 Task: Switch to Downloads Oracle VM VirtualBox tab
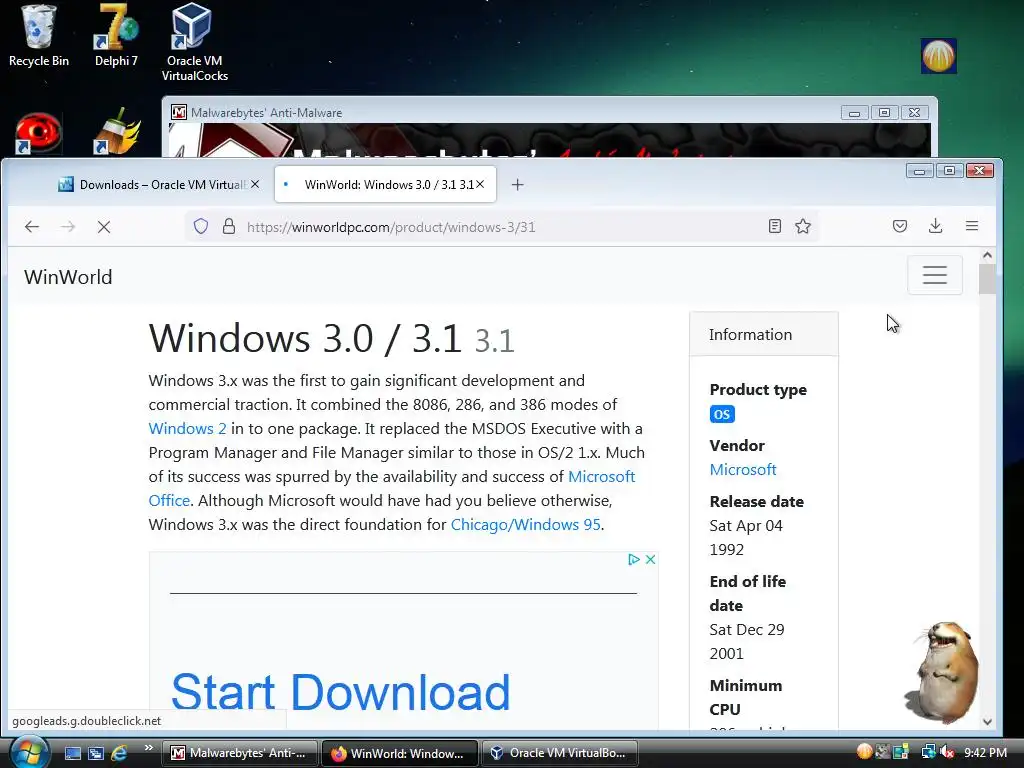[x=160, y=185]
